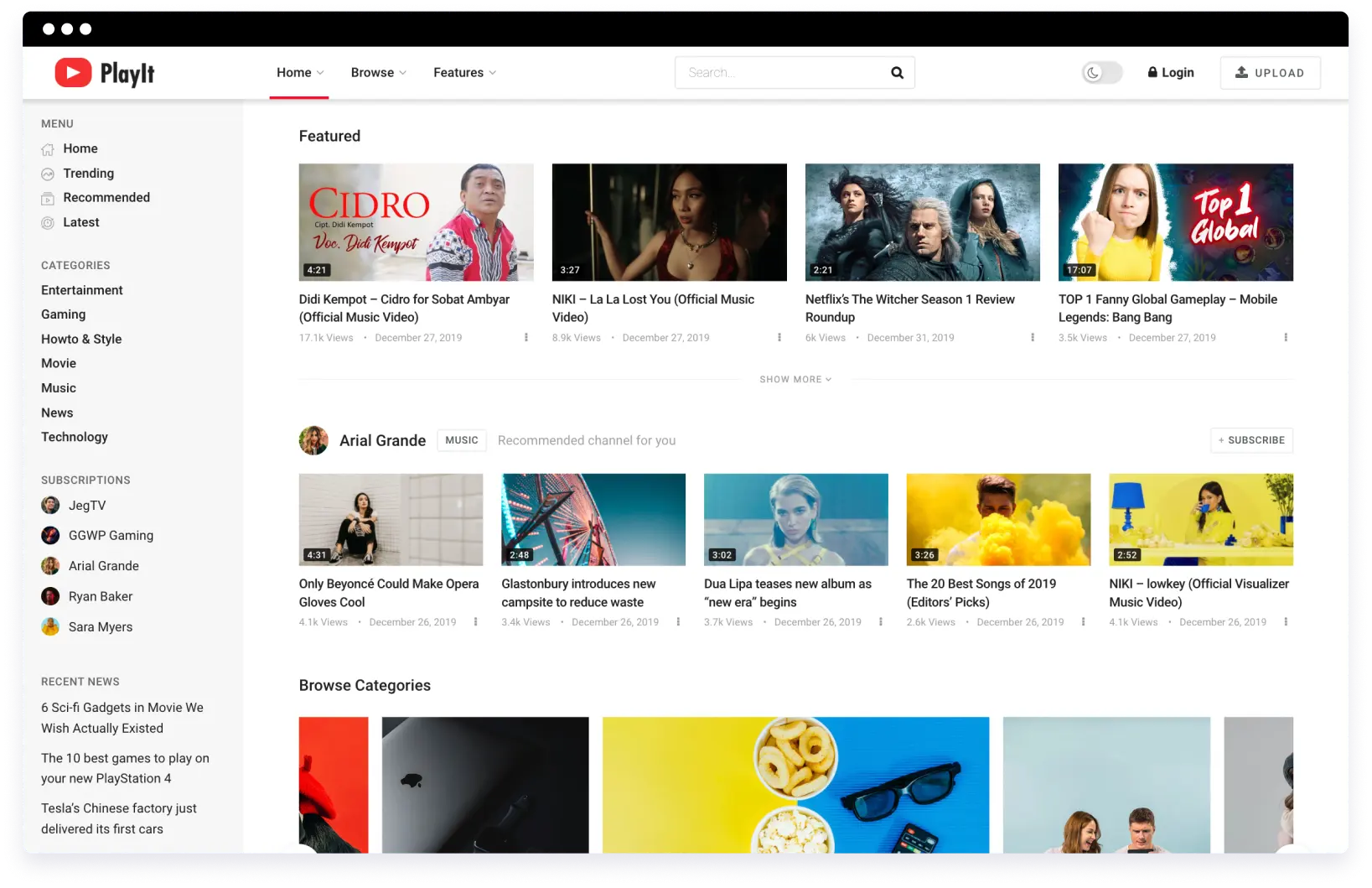
Task: Open Recommended from sidebar menu
Action: tap(106, 198)
